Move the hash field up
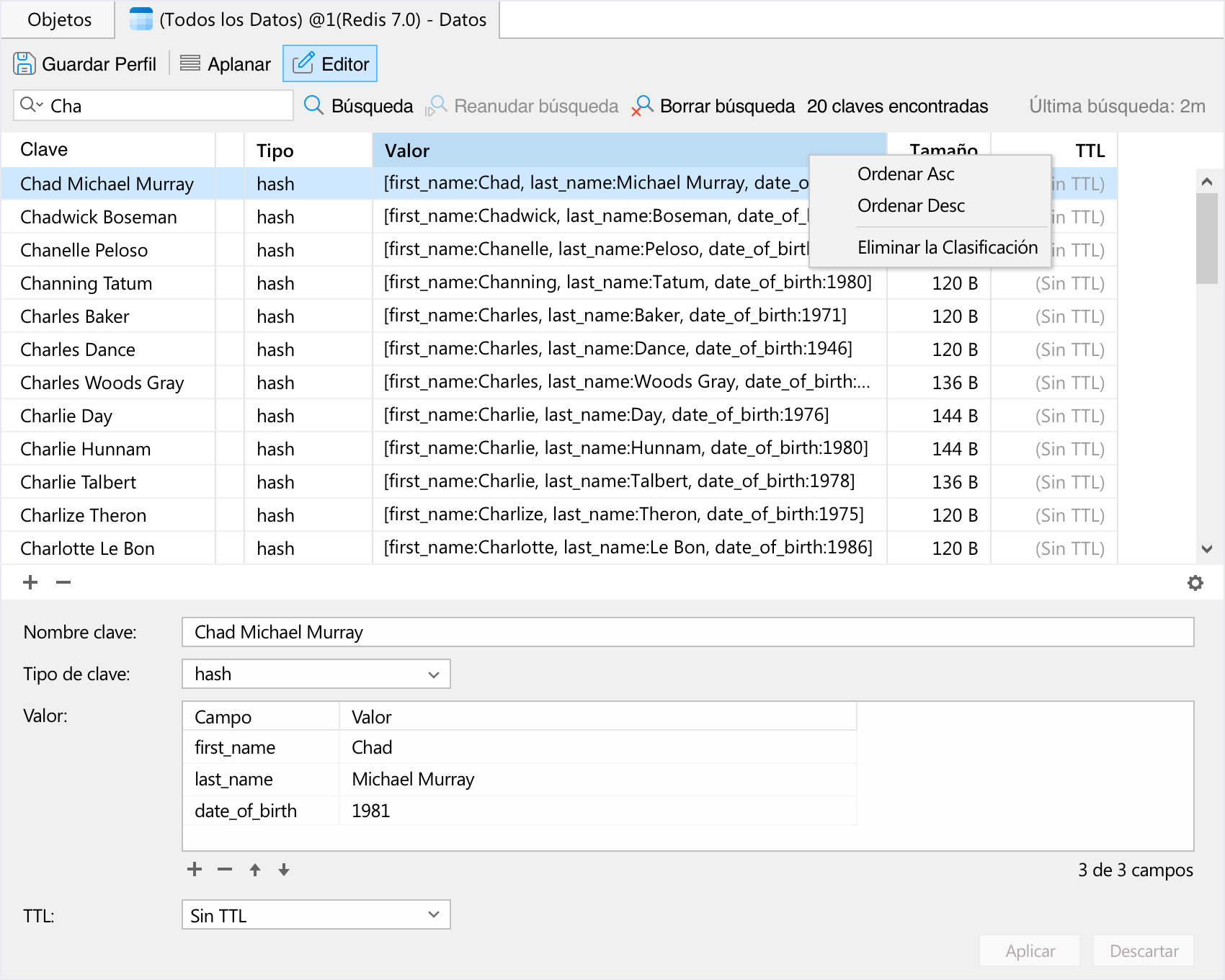 coord(255,870)
